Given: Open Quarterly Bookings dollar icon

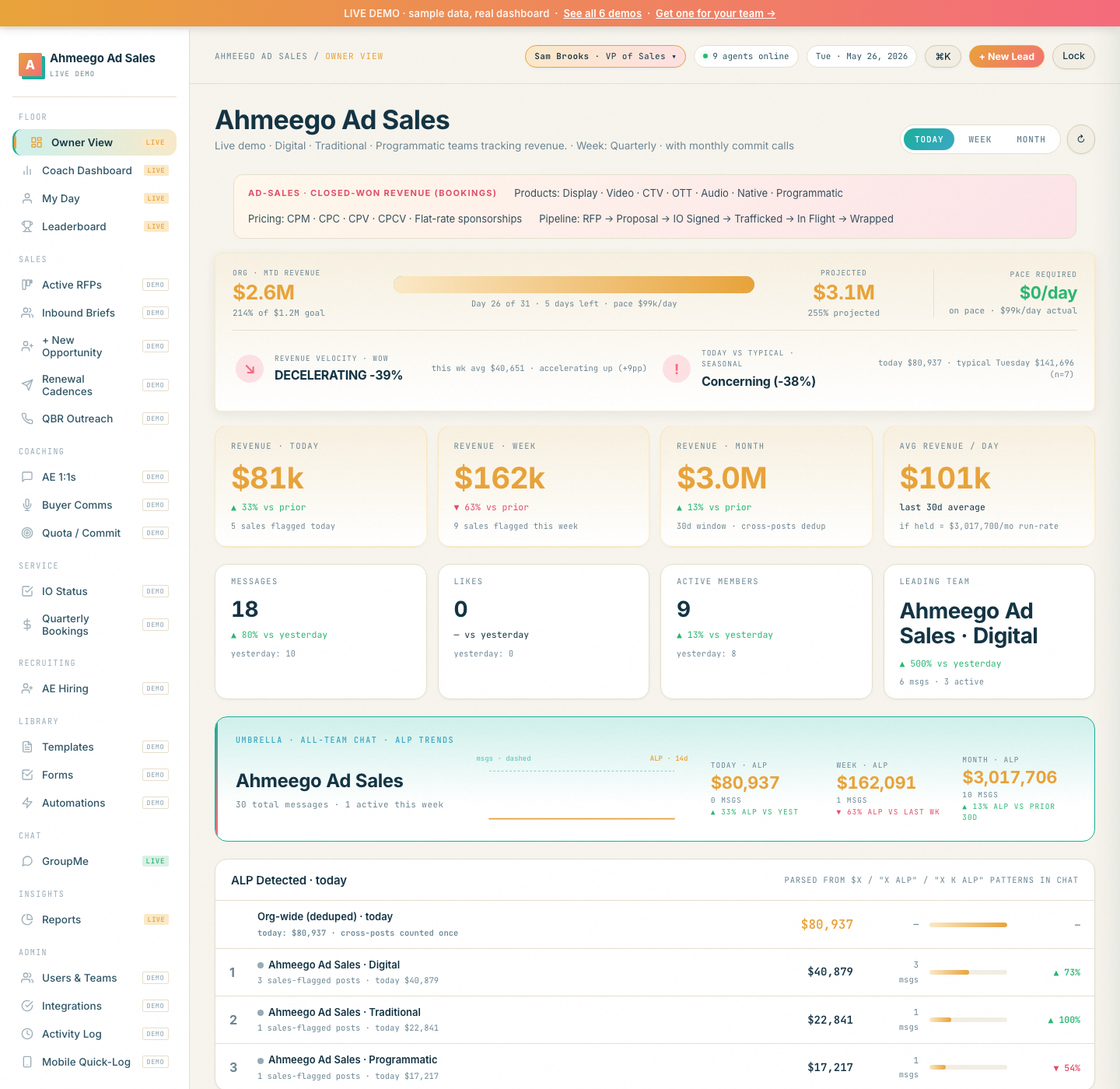Looking at the screenshot, I should 27,625.
